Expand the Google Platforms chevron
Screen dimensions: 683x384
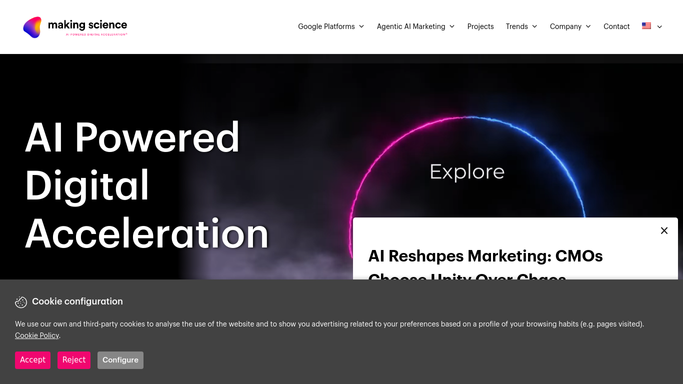tap(362, 27)
